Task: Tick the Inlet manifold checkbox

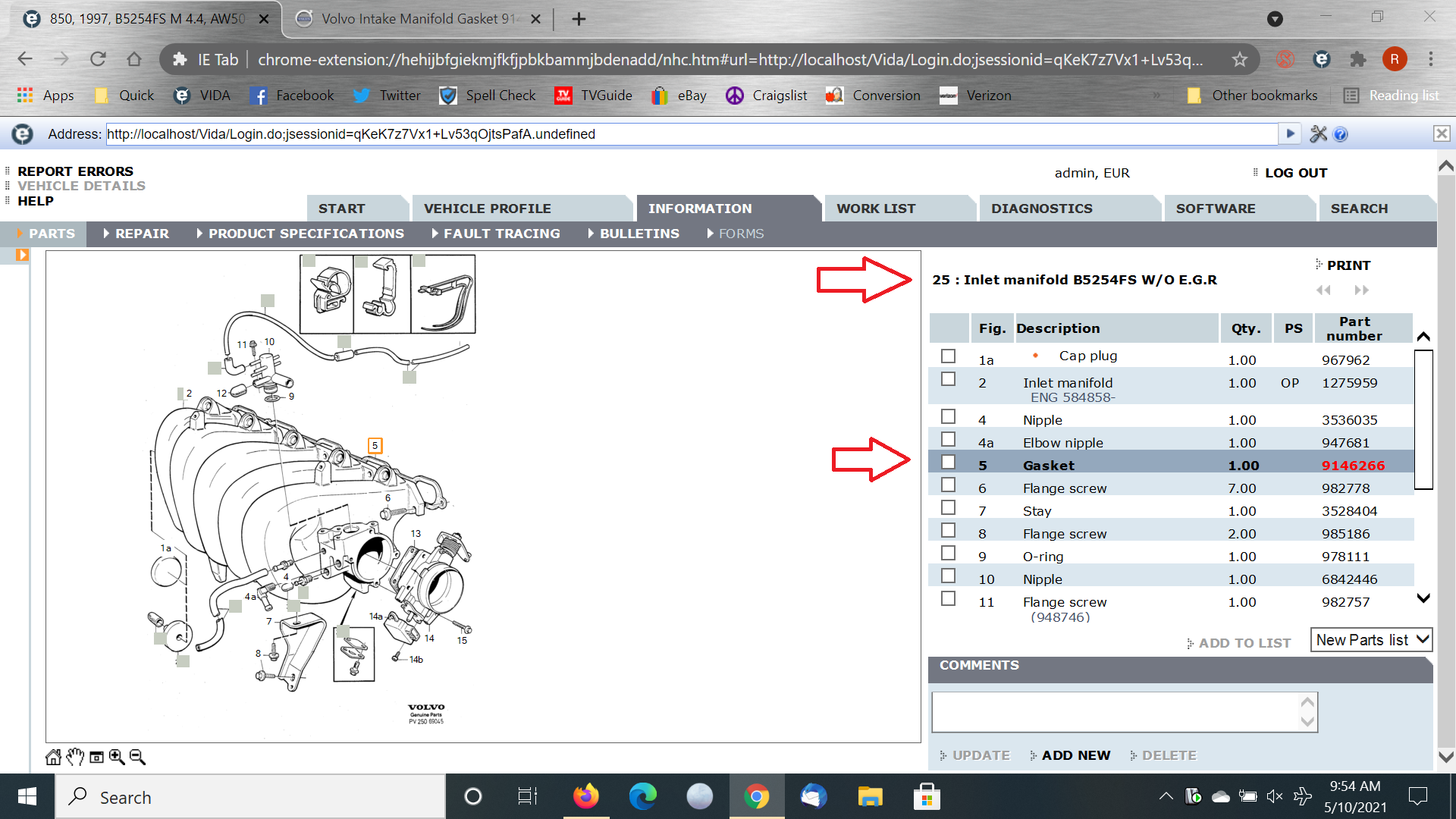Action: click(x=948, y=379)
